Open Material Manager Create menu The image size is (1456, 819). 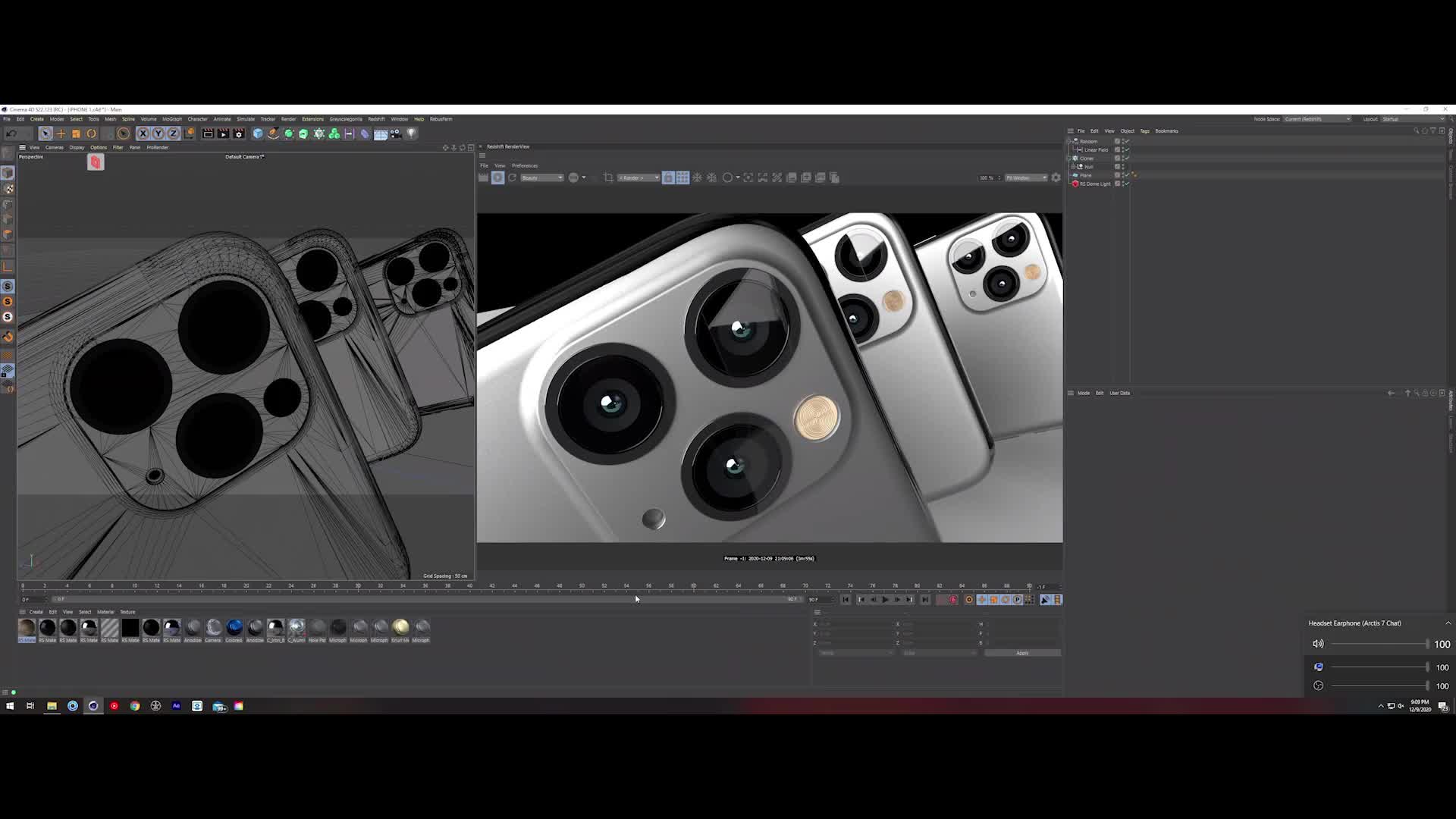(36, 612)
